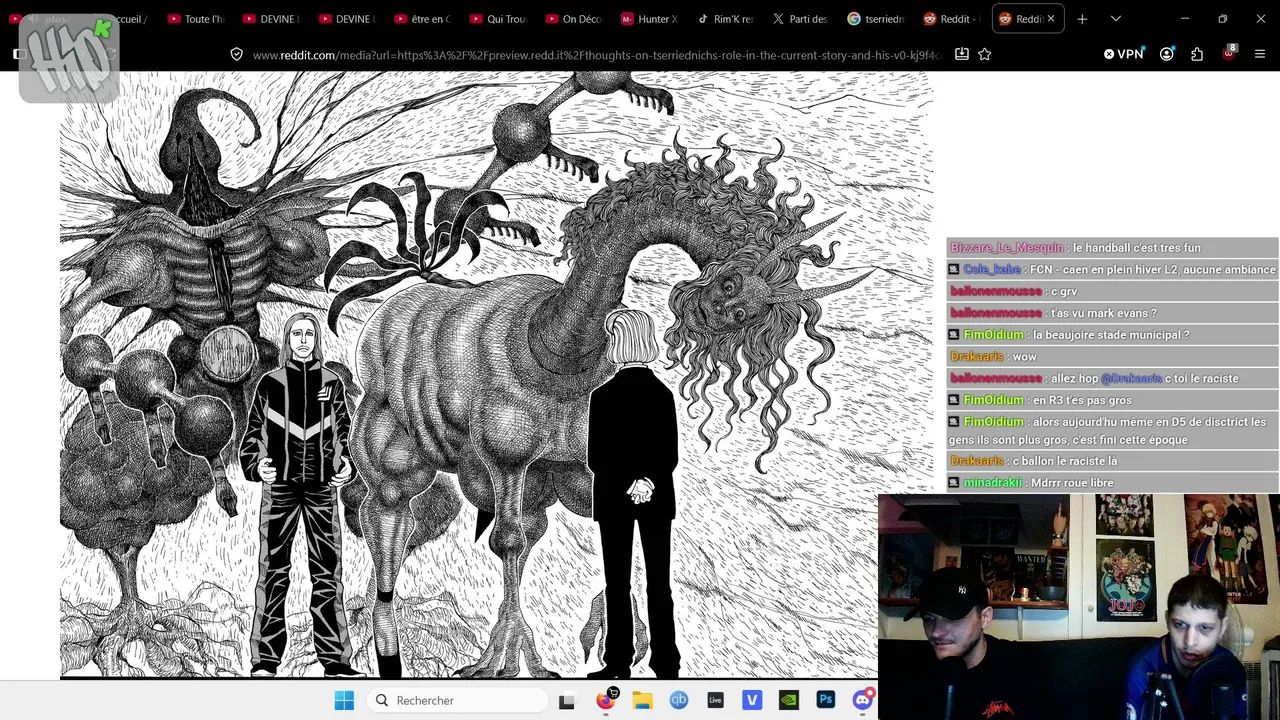Expand the list all tabs chevron

point(1116,19)
